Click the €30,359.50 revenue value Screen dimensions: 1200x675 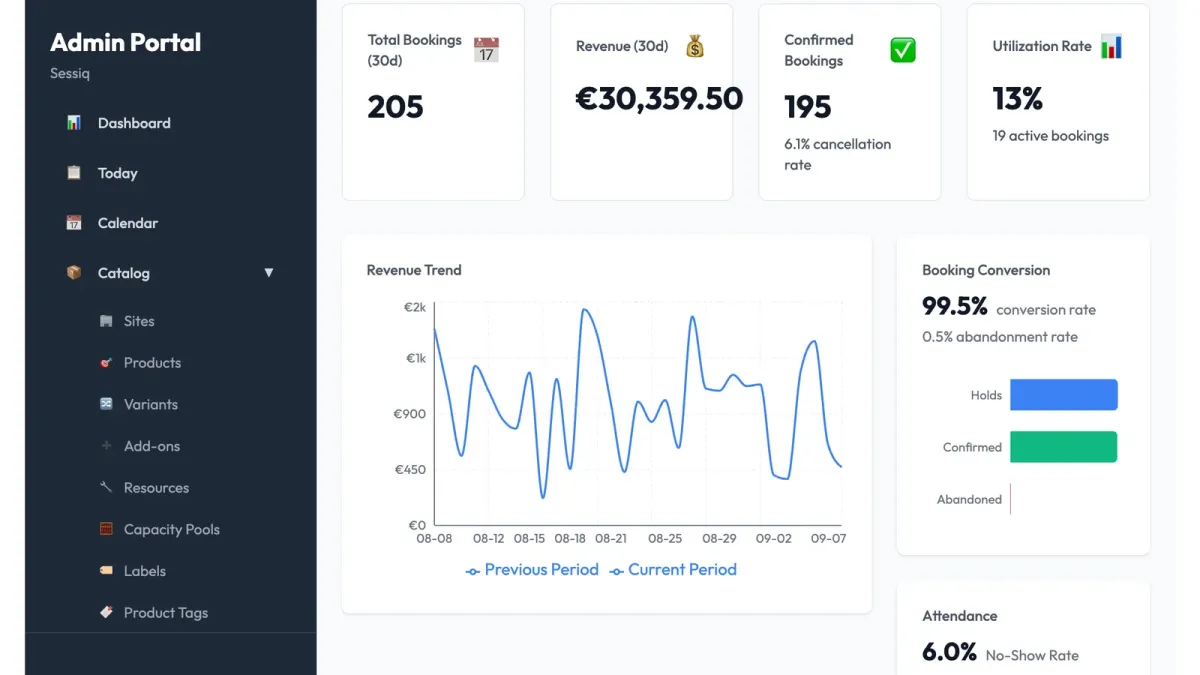pyautogui.click(x=660, y=98)
